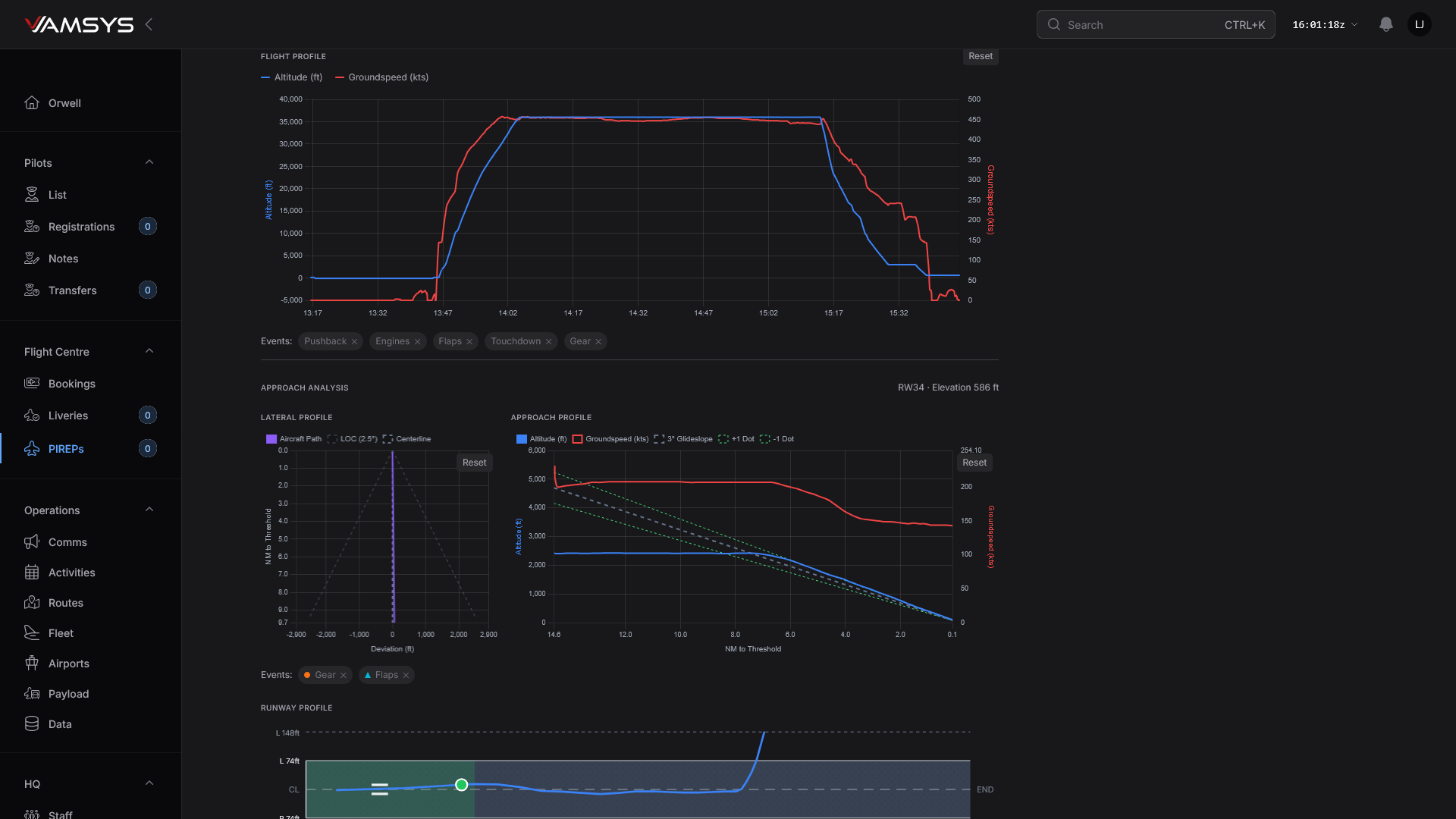
Task: Collapse the sidebar with the arrow icon
Action: click(x=149, y=24)
